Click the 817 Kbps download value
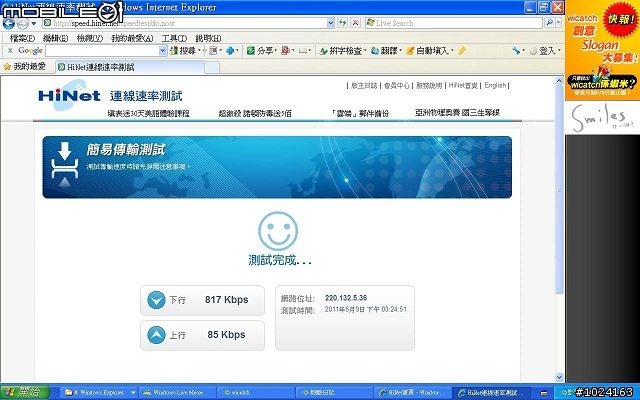The width and height of the screenshot is (640, 400). tap(227, 300)
